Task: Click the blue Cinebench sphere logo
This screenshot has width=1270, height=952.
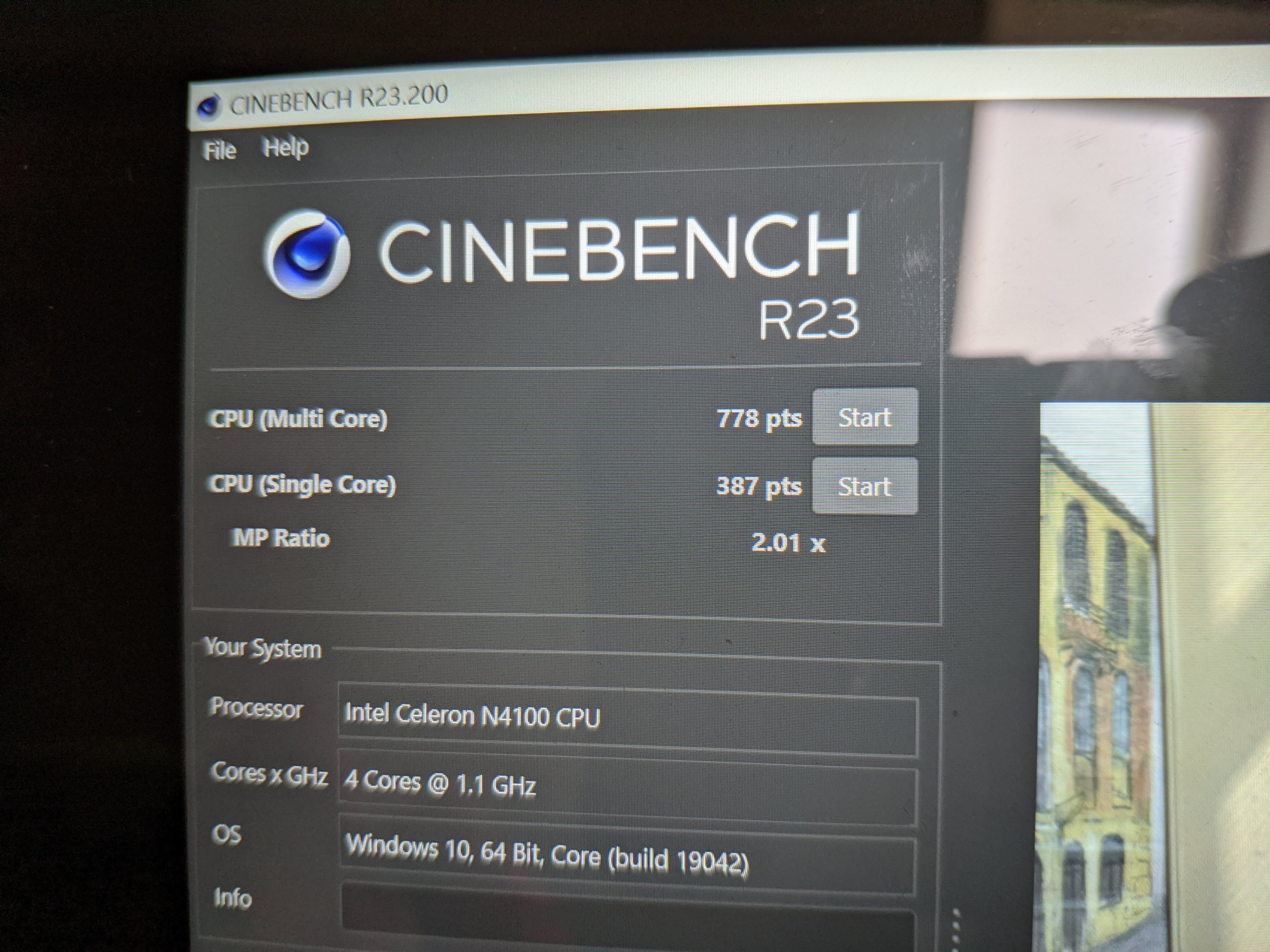Action: [308, 253]
